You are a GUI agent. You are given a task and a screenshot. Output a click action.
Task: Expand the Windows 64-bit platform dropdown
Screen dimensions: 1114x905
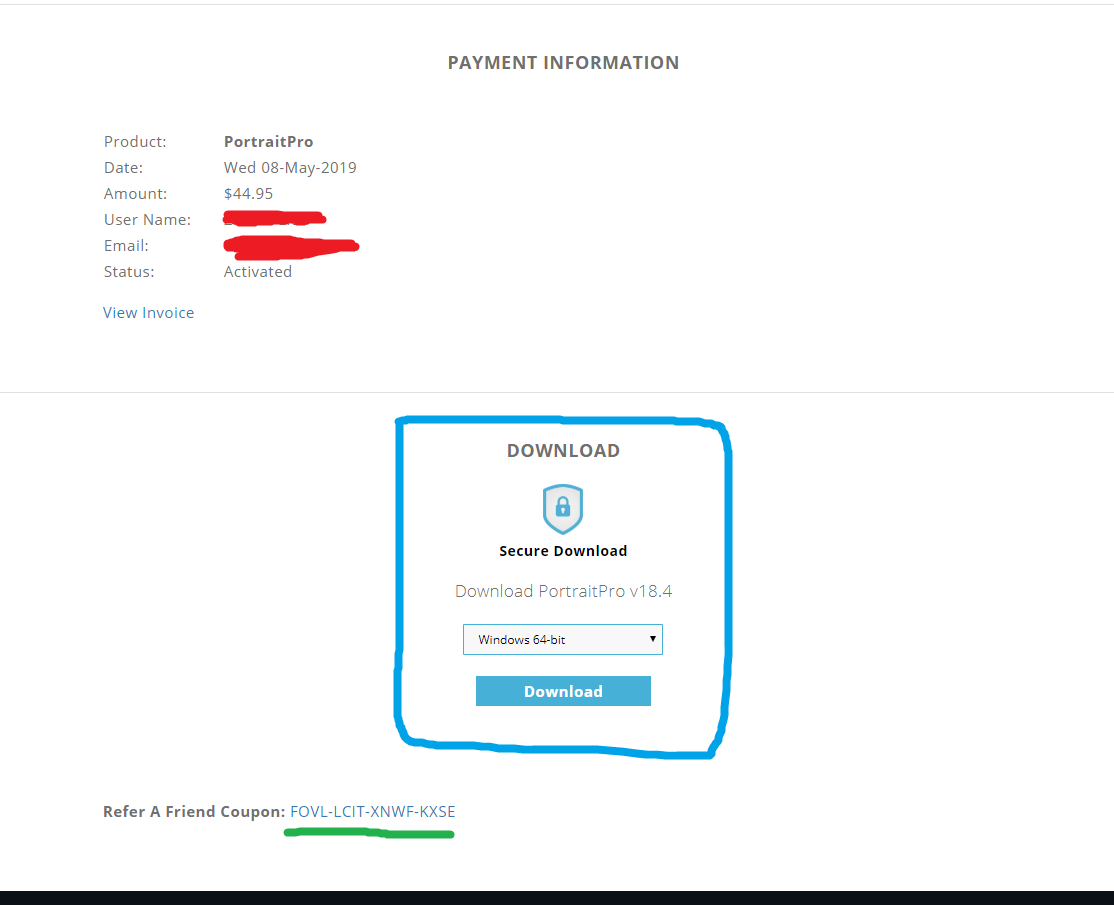[x=563, y=639]
